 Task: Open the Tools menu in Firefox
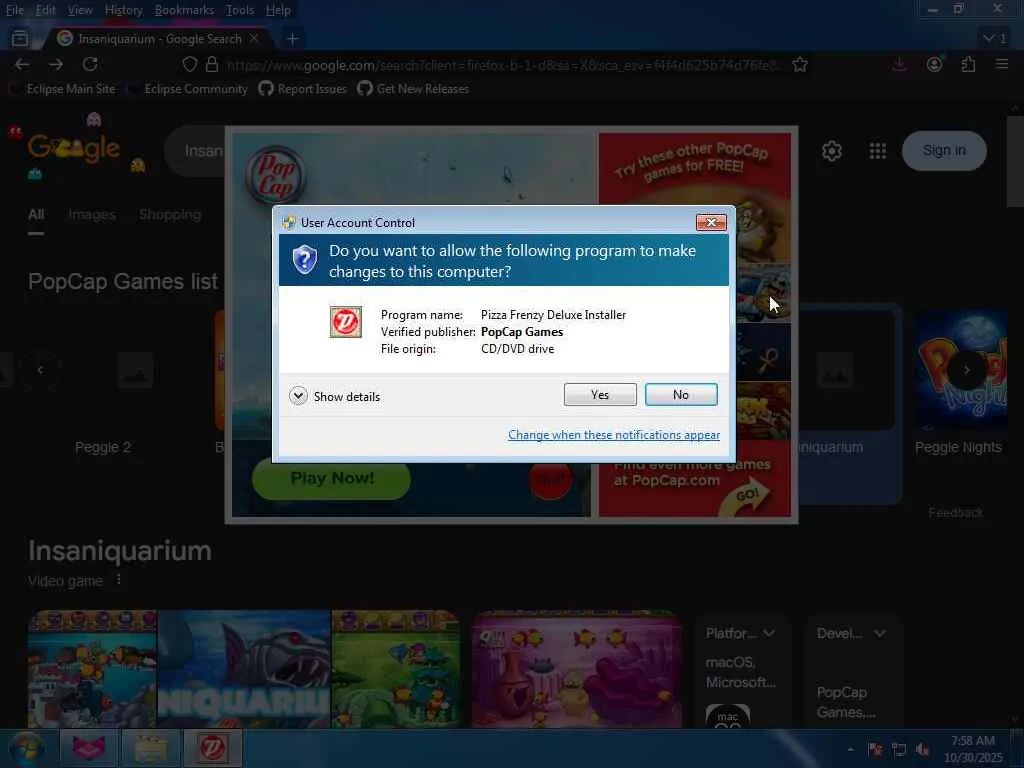pyautogui.click(x=240, y=10)
